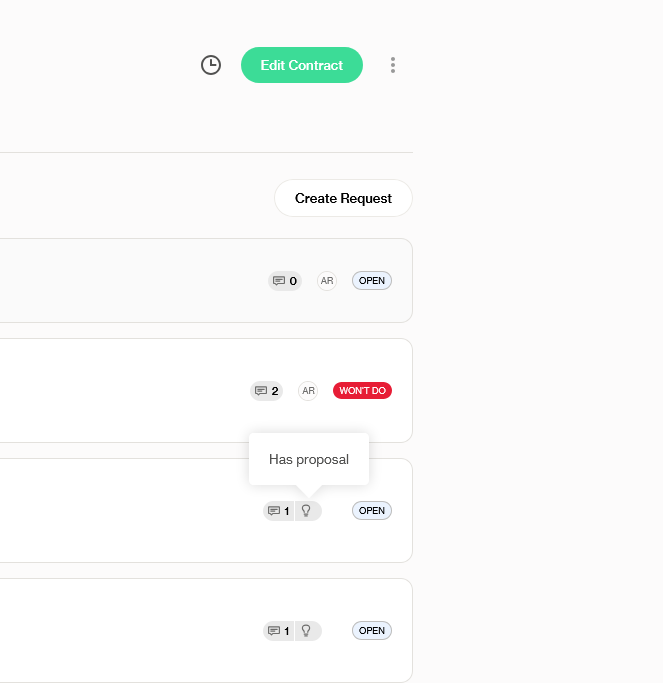Open the comment badge showing 2
The height and width of the screenshot is (683, 663).
267,391
